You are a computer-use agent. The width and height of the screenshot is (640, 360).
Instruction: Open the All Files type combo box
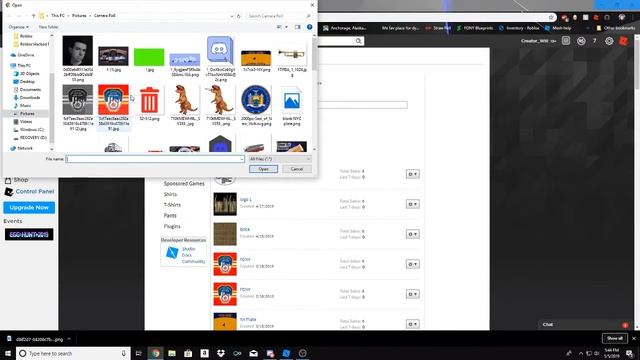tap(280, 159)
